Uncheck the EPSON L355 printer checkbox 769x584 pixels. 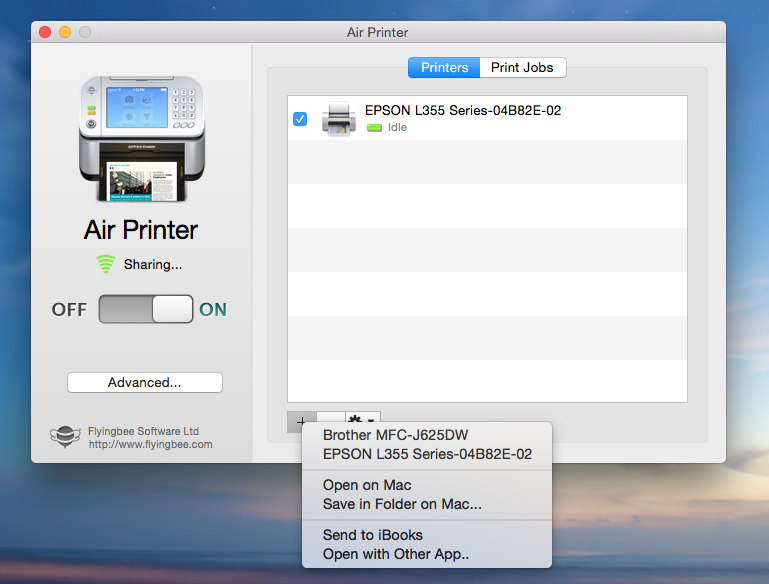pyautogui.click(x=300, y=119)
